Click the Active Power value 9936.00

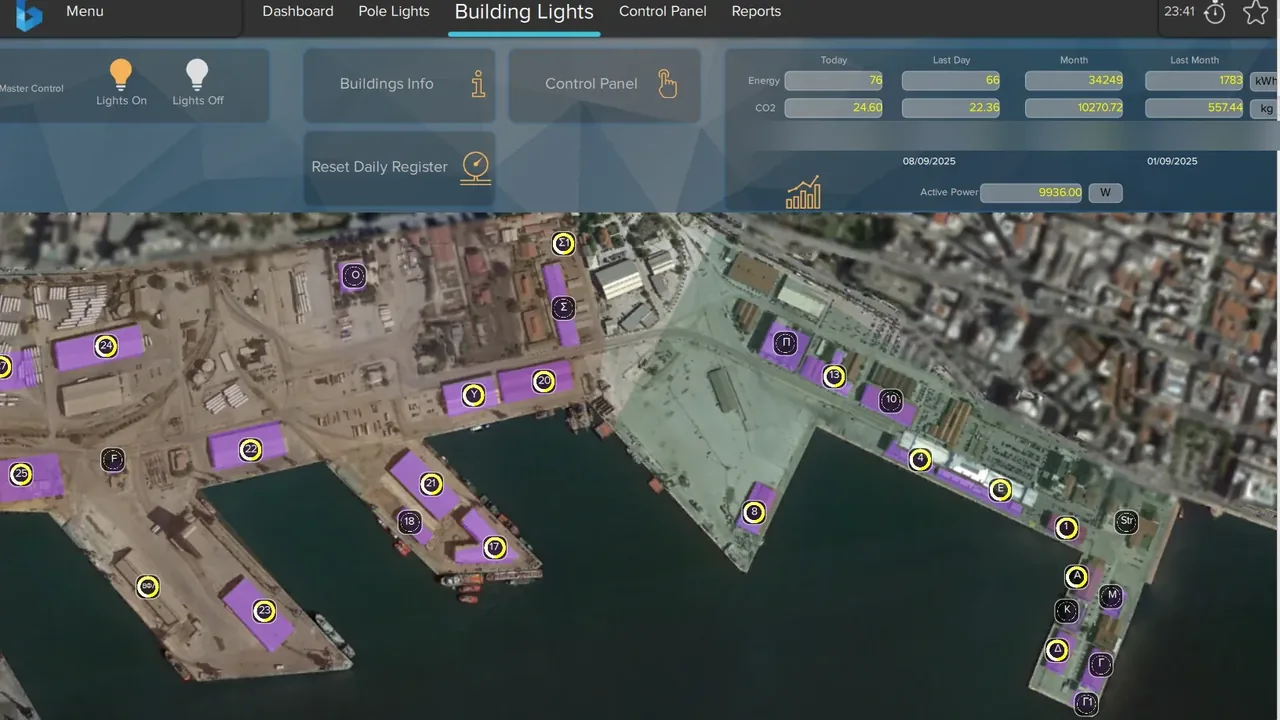(1032, 193)
